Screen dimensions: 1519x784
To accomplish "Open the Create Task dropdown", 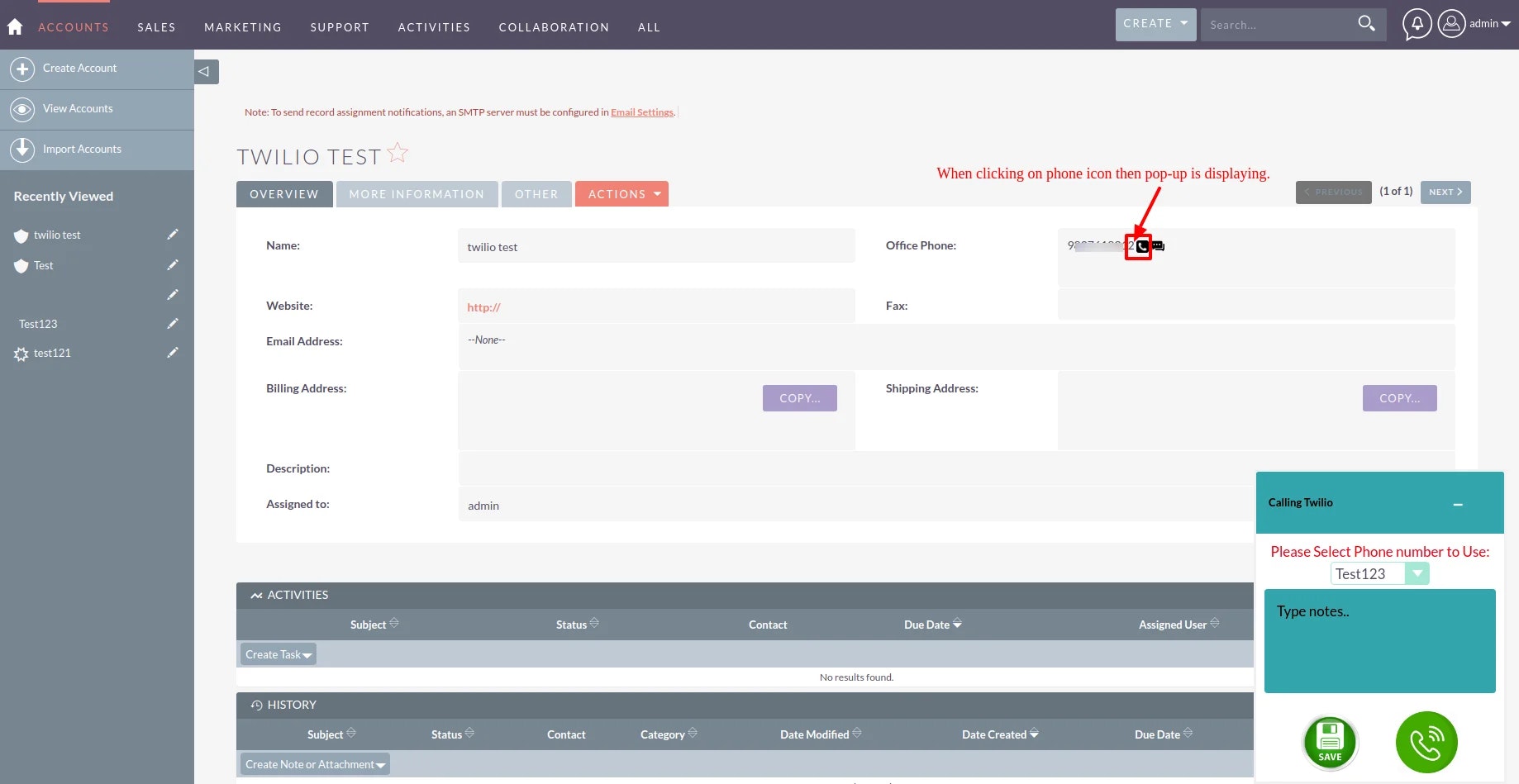I will (x=279, y=654).
